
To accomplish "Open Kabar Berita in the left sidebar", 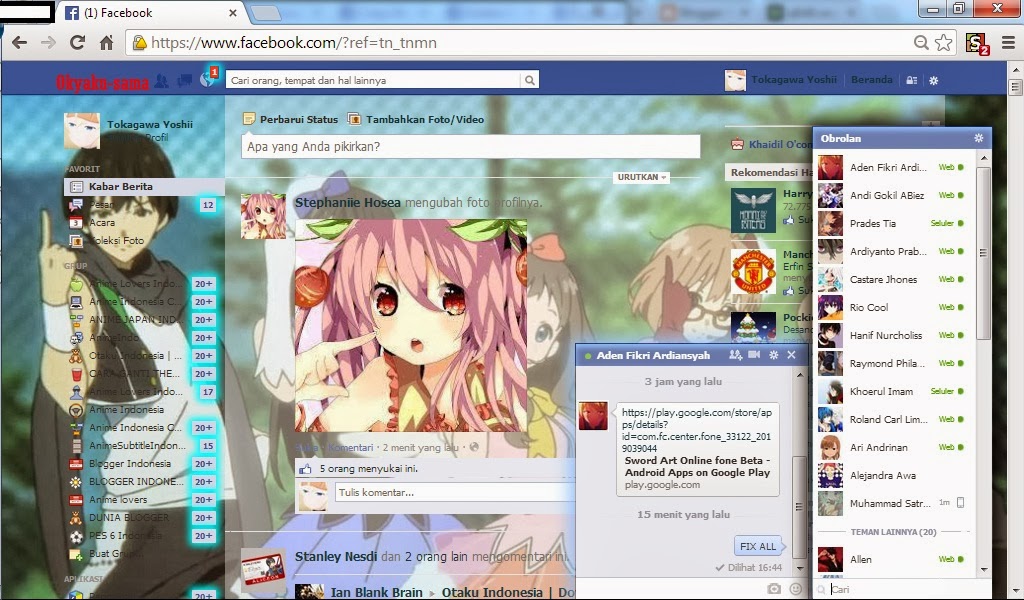I will pos(144,187).
